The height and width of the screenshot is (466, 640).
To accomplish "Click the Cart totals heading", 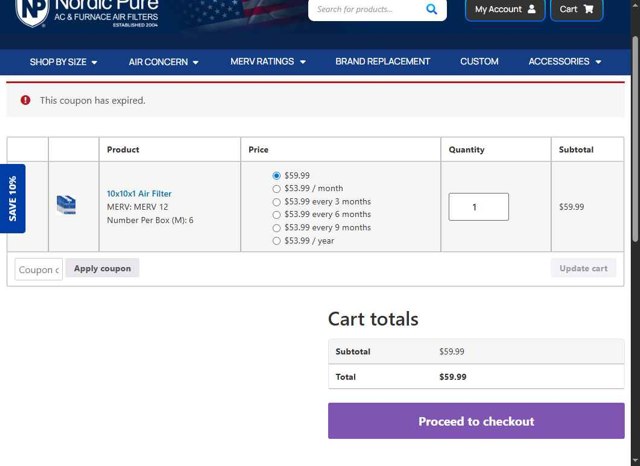I will [373, 319].
